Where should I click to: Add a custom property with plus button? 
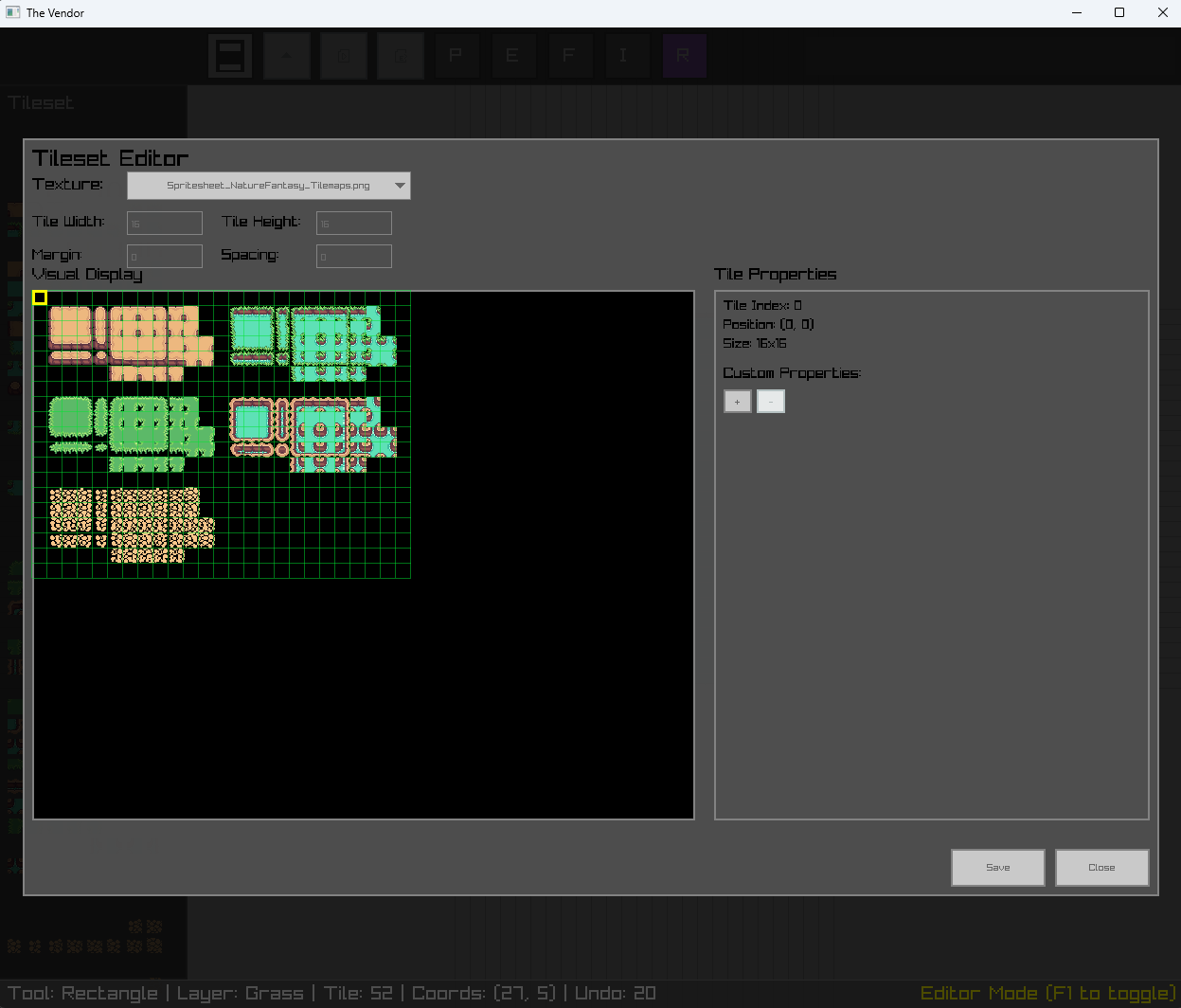737,402
